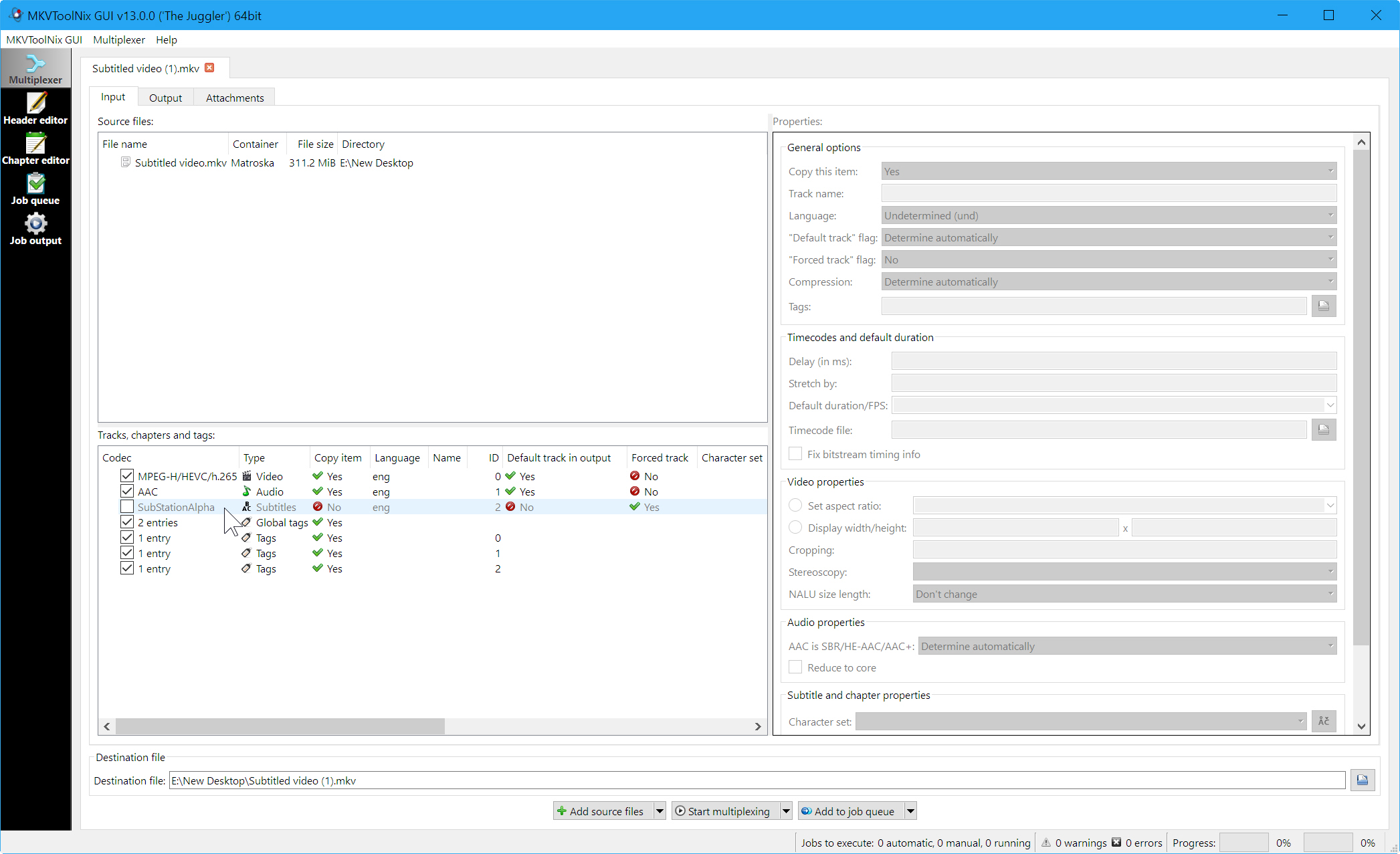Drag the horizontal scrollbar in tracks panel
Image resolution: width=1400 pixels, height=854 pixels.
click(x=280, y=726)
